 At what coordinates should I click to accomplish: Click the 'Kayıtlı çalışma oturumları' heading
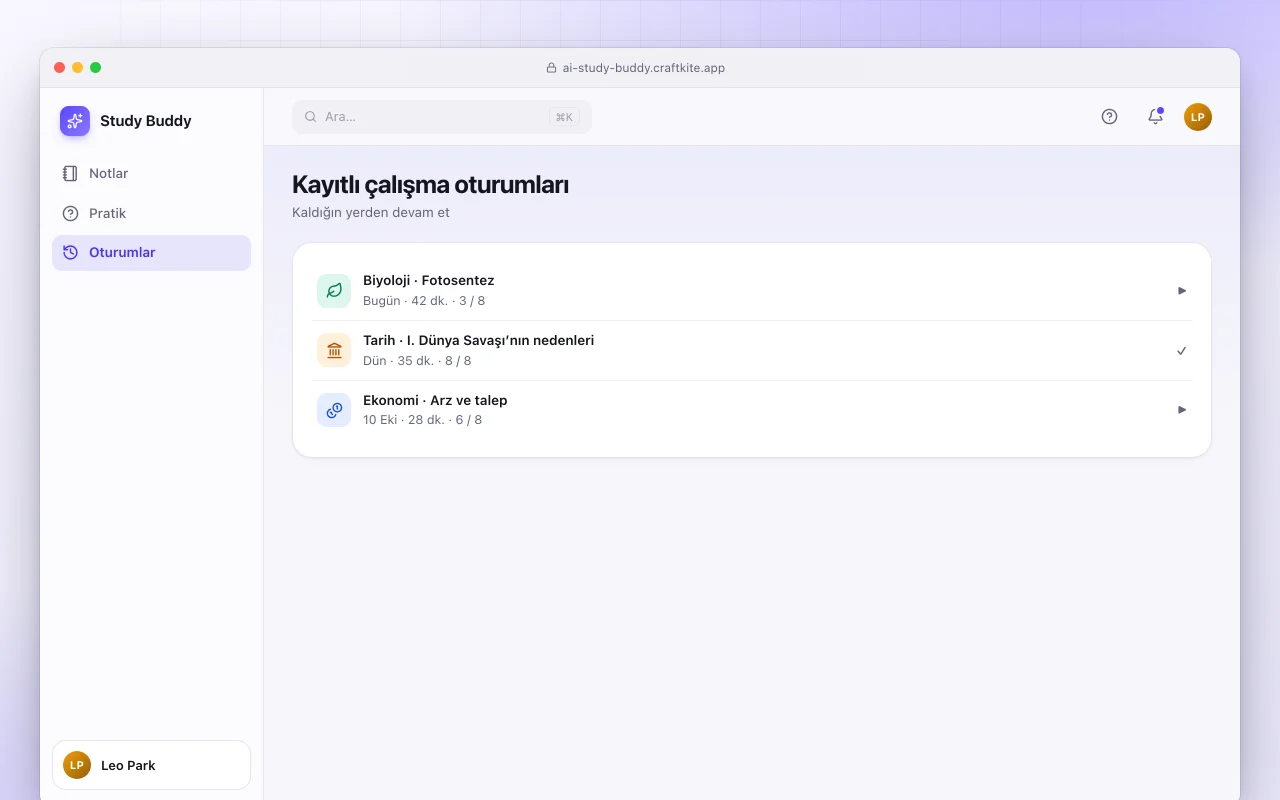(x=430, y=185)
